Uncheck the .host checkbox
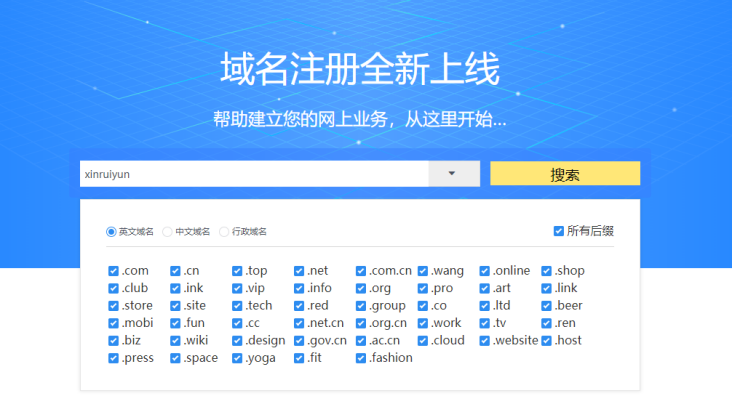 click(x=546, y=340)
